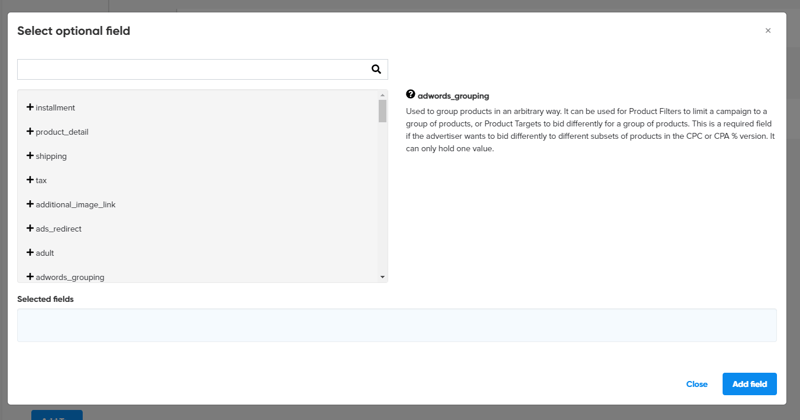The width and height of the screenshot is (800, 420).
Task: Click the plus icon beside tax
Action: [x=30, y=180]
